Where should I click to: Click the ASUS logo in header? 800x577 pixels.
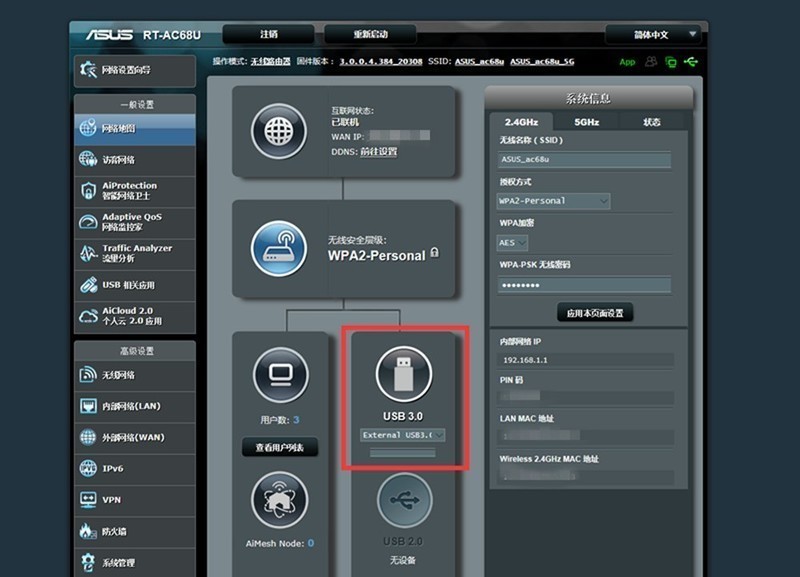pos(109,35)
